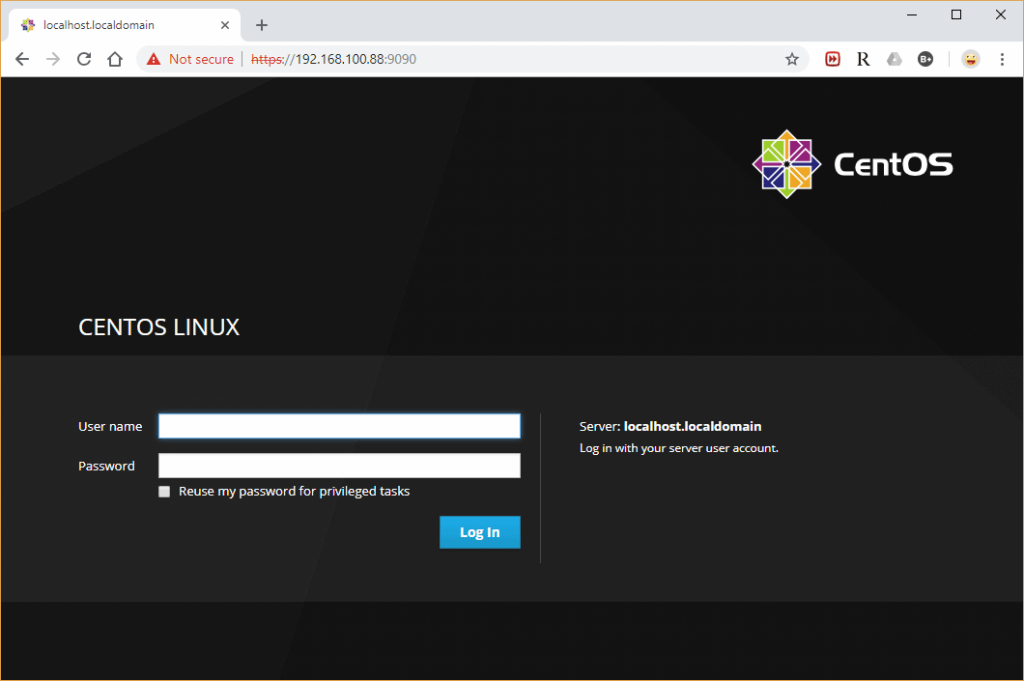Open the red fast-forward extension icon
Screen dimensions: 1024x681
[x=833, y=59]
